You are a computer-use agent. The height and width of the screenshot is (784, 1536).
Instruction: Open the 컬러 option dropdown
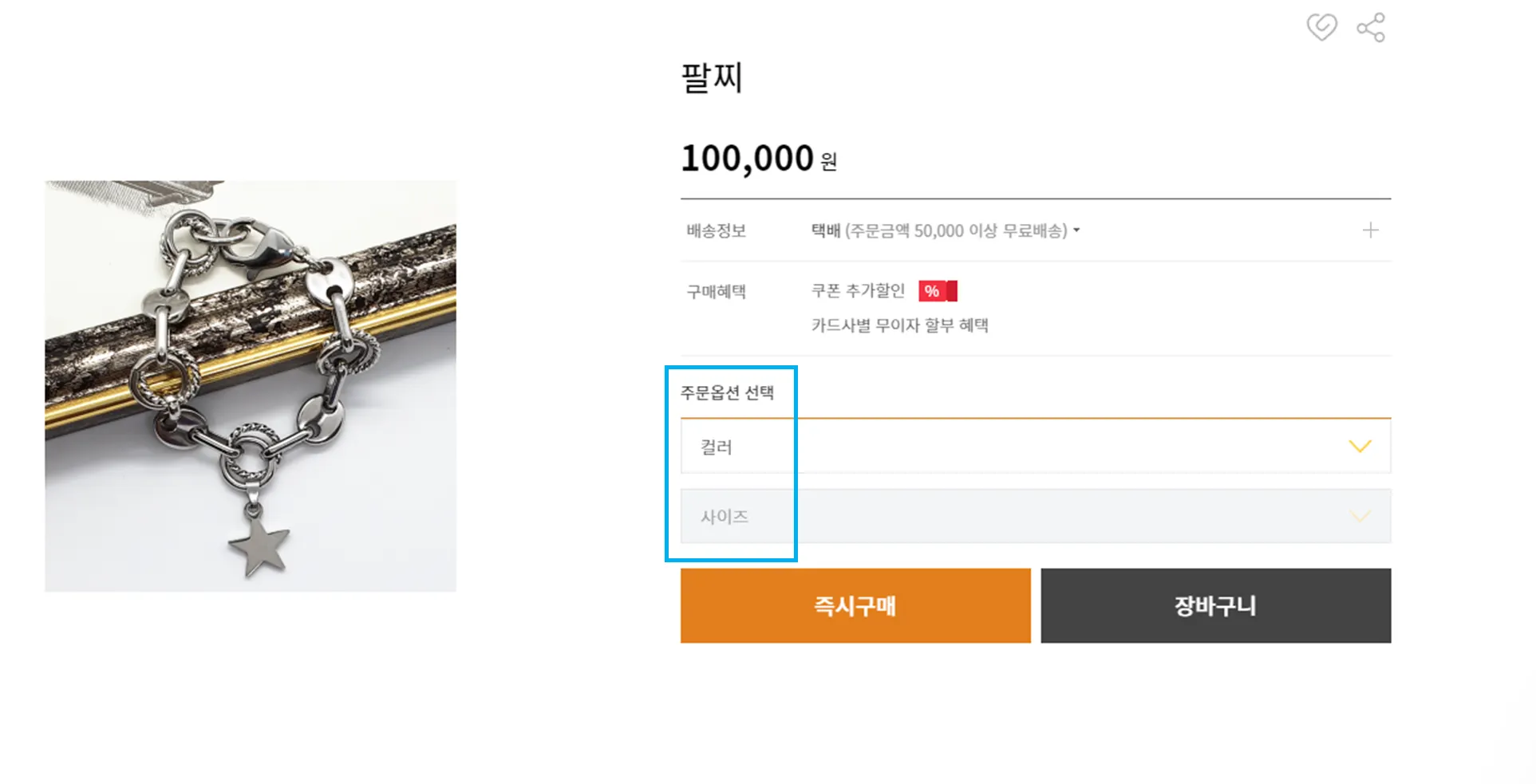coord(1035,447)
